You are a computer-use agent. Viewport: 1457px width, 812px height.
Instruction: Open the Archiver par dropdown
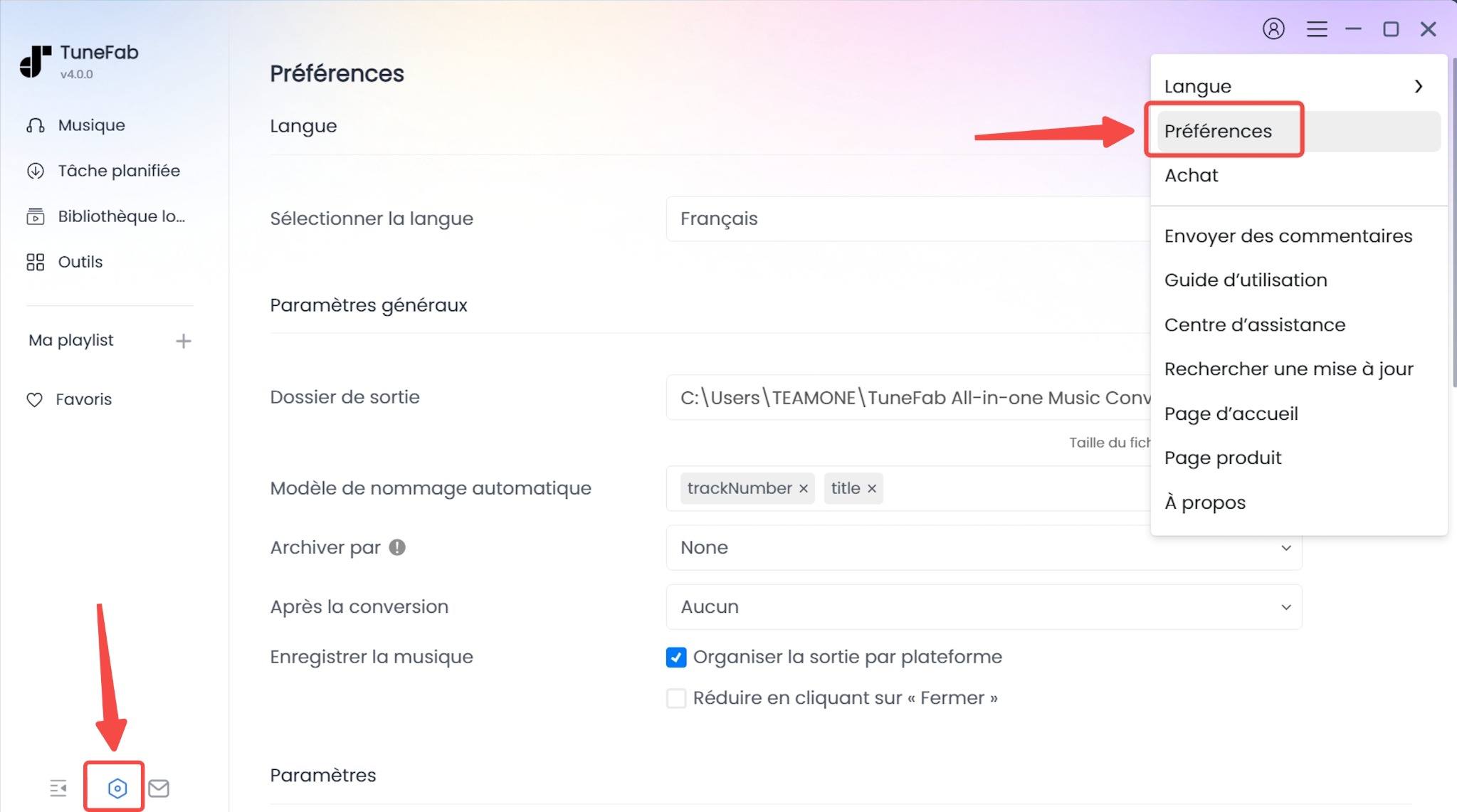[x=1285, y=547]
